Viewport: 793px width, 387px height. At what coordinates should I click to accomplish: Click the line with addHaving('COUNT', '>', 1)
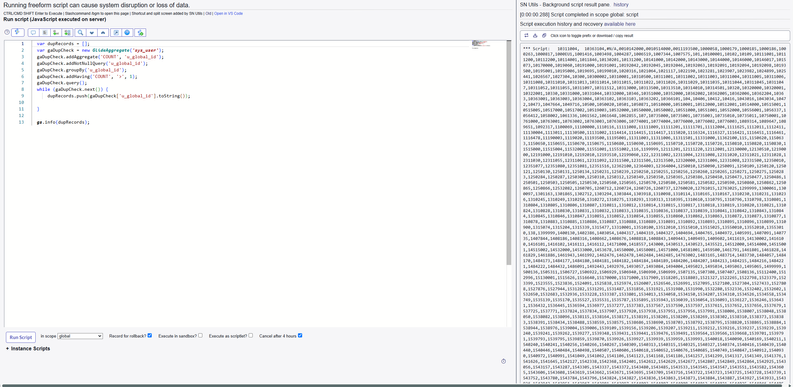point(87,76)
